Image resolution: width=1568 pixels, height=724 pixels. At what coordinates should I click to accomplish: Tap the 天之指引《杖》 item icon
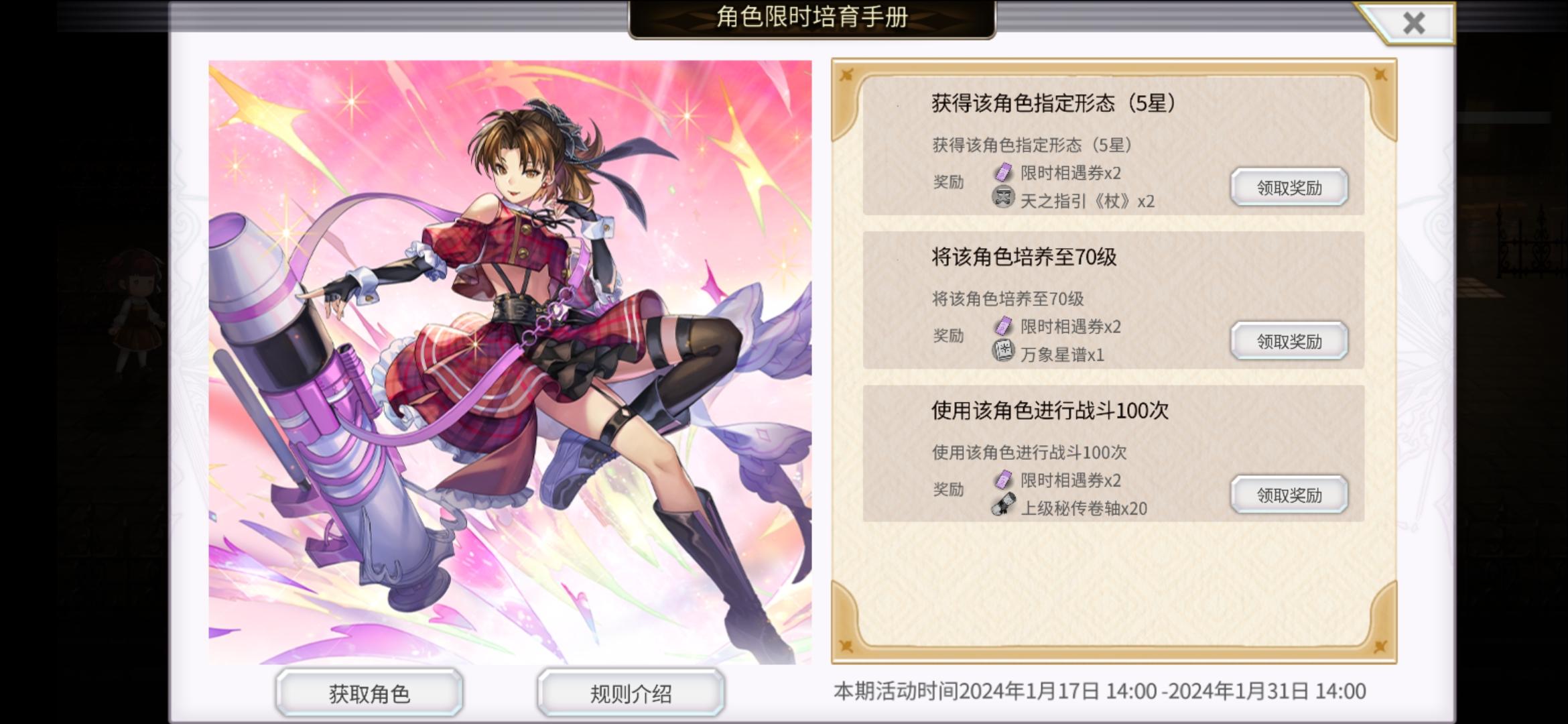coord(1003,198)
